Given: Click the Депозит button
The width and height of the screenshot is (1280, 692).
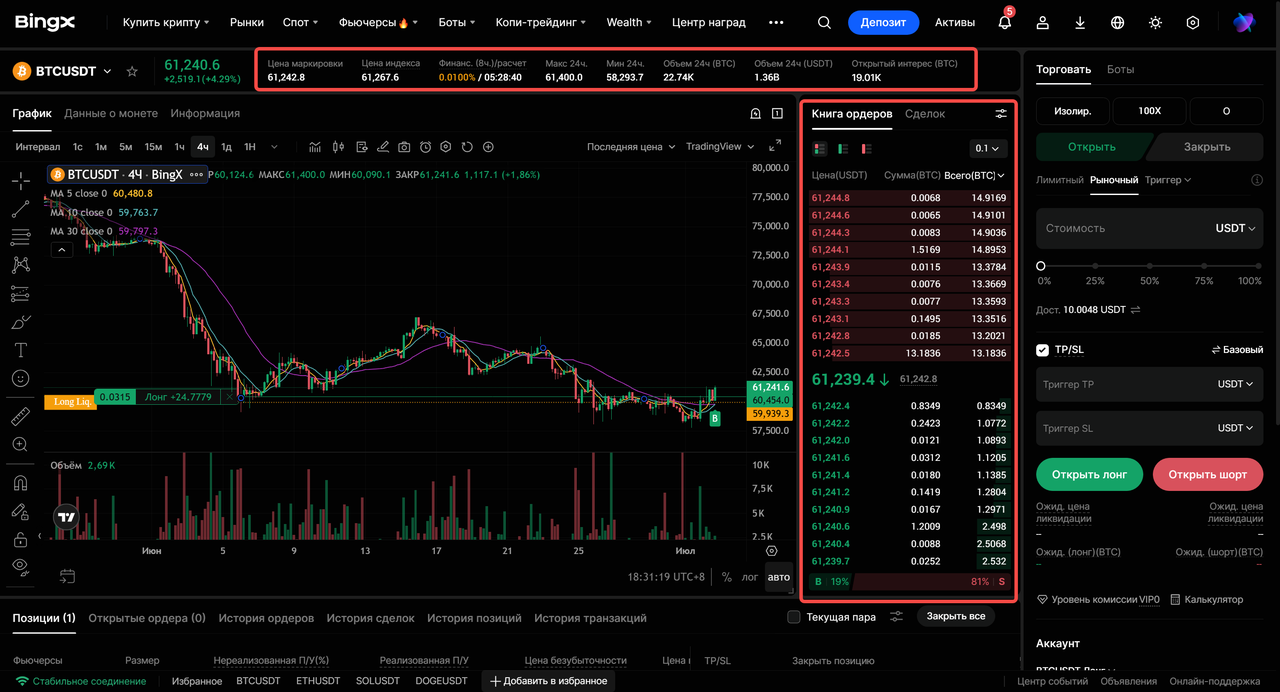Looking at the screenshot, I should coord(883,22).
